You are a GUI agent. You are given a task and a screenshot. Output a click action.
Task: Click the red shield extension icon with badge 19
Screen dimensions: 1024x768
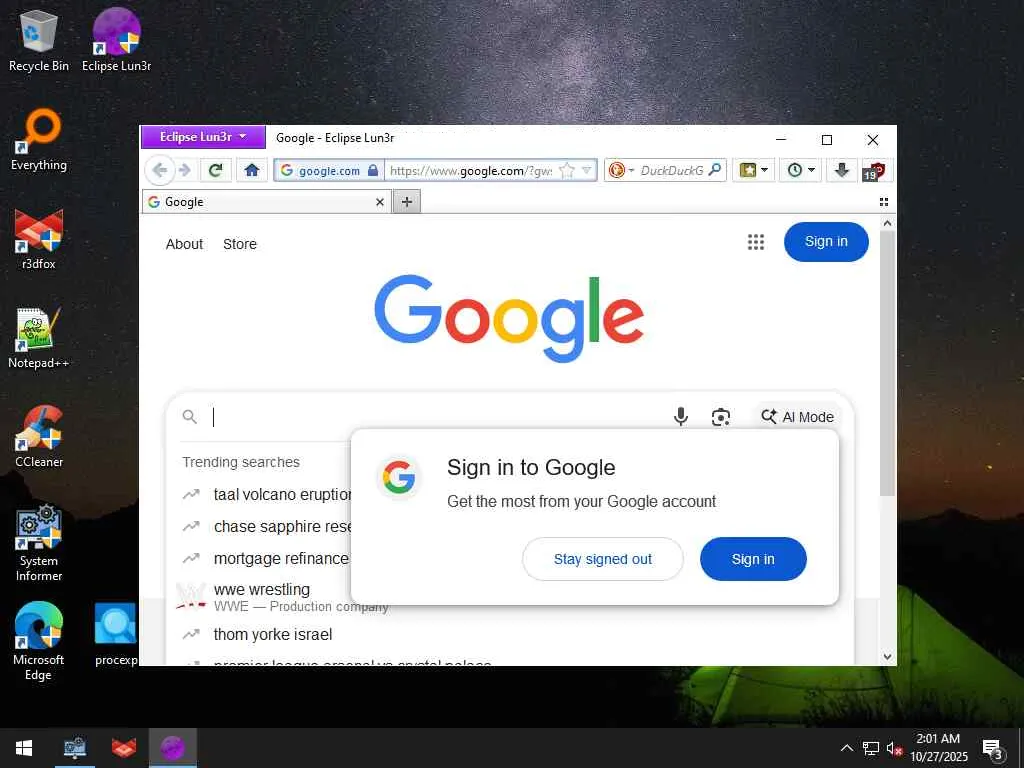click(x=874, y=171)
